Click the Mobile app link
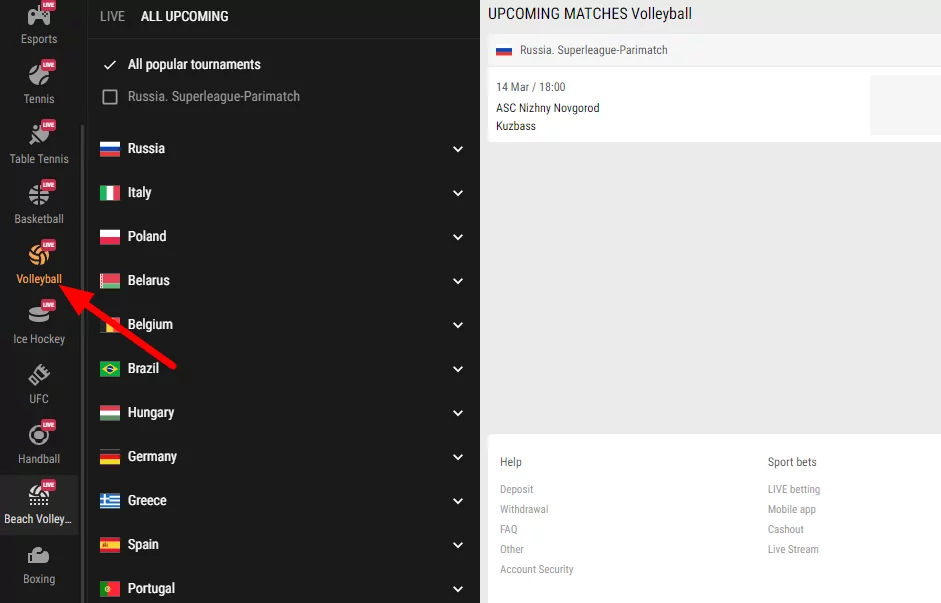 tap(792, 509)
